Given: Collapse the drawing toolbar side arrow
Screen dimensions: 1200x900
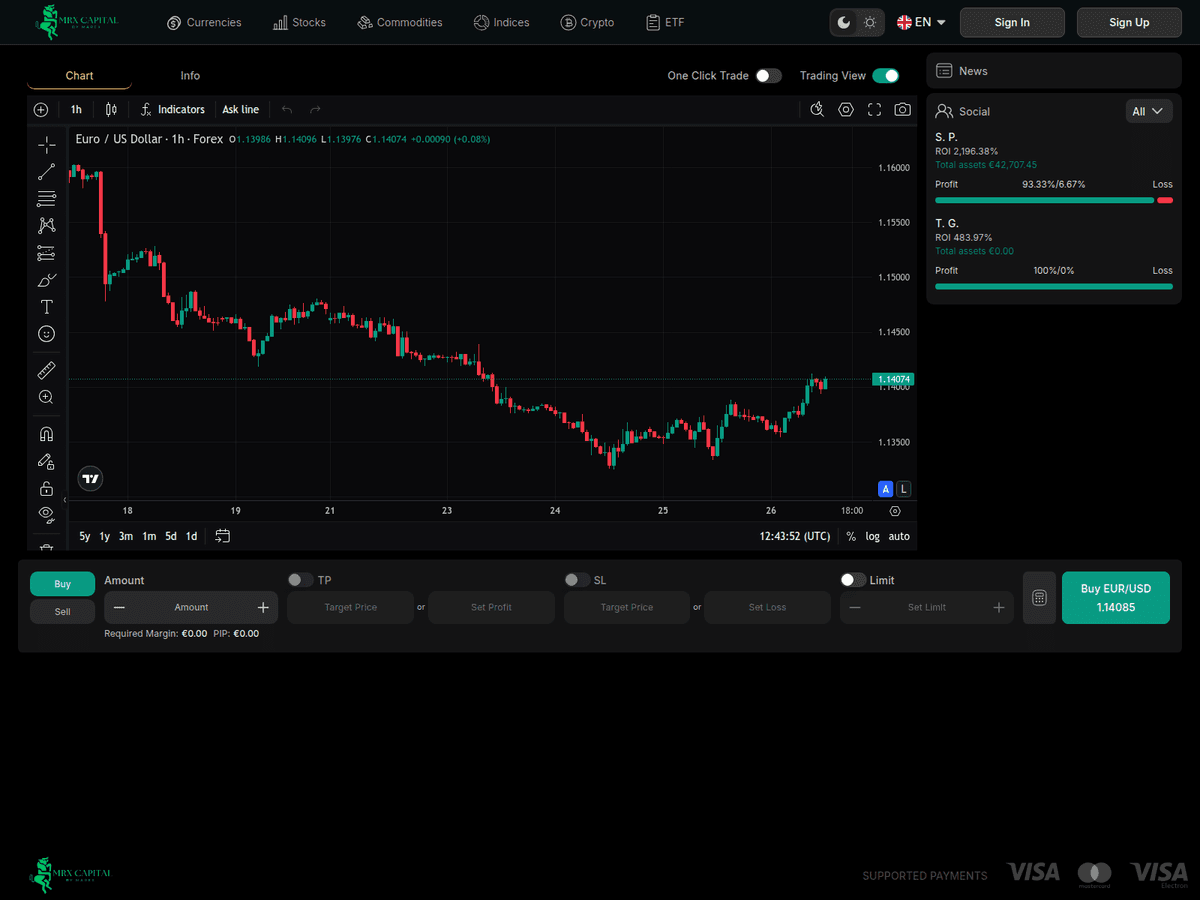Looking at the screenshot, I should point(65,499).
